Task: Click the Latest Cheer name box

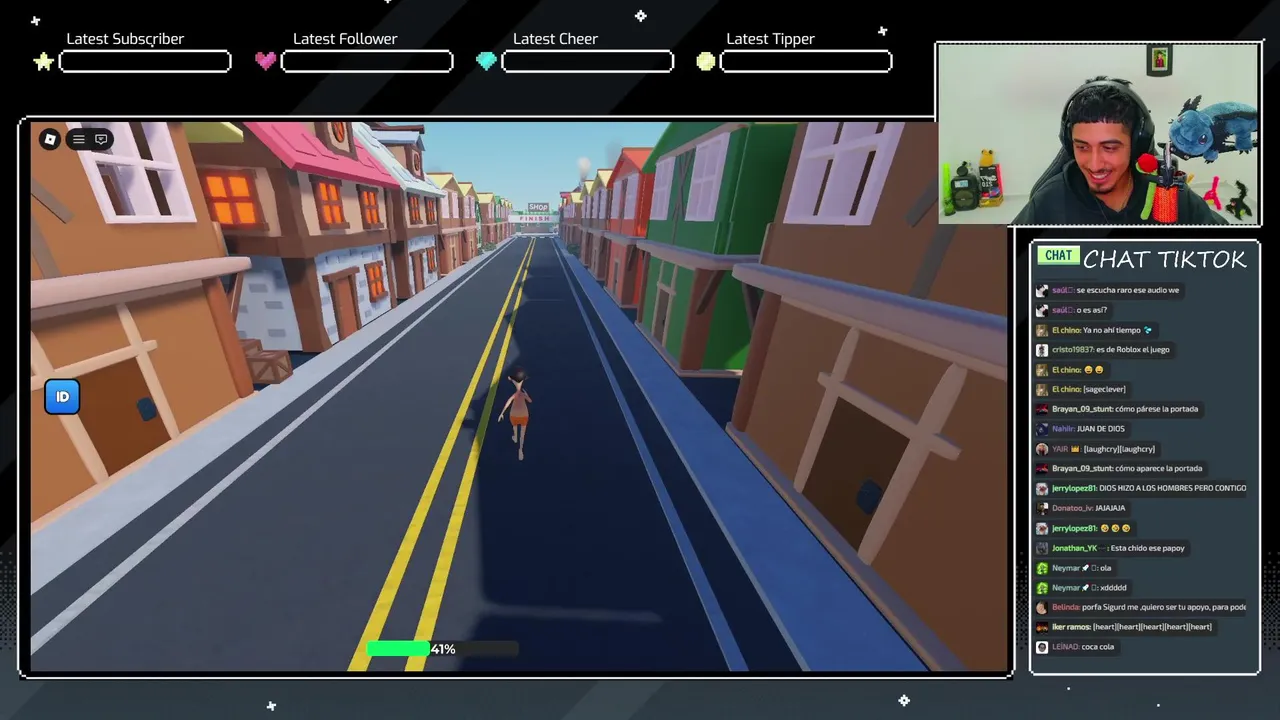Action: click(587, 62)
